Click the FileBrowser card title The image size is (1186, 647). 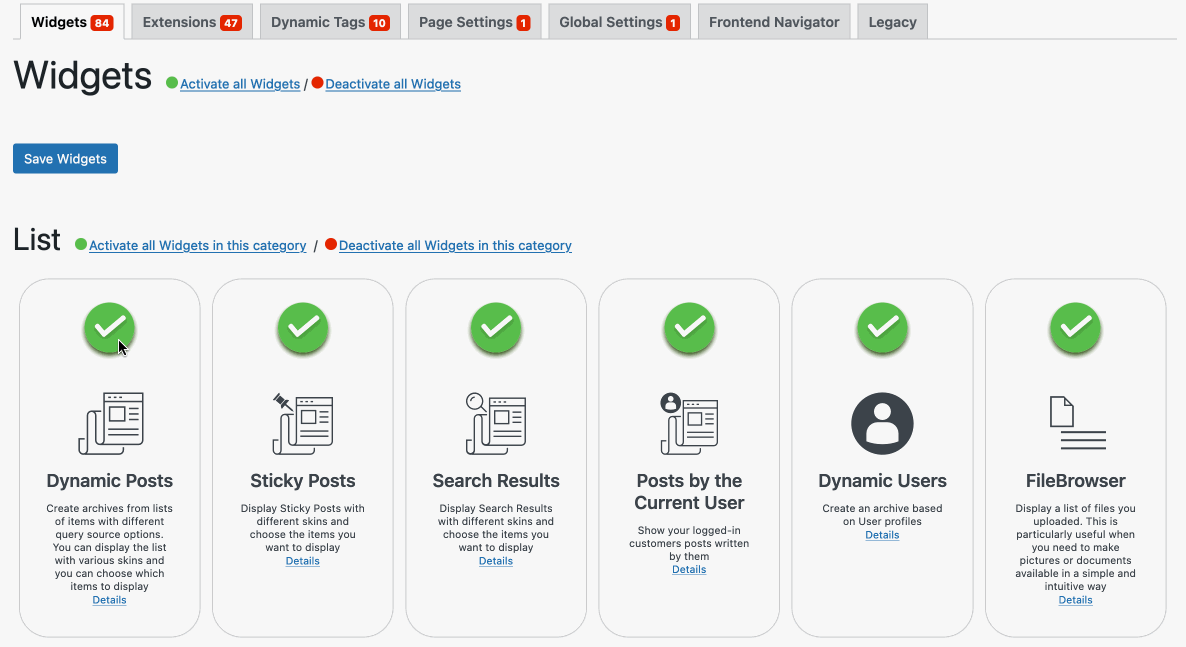tap(1076, 481)
